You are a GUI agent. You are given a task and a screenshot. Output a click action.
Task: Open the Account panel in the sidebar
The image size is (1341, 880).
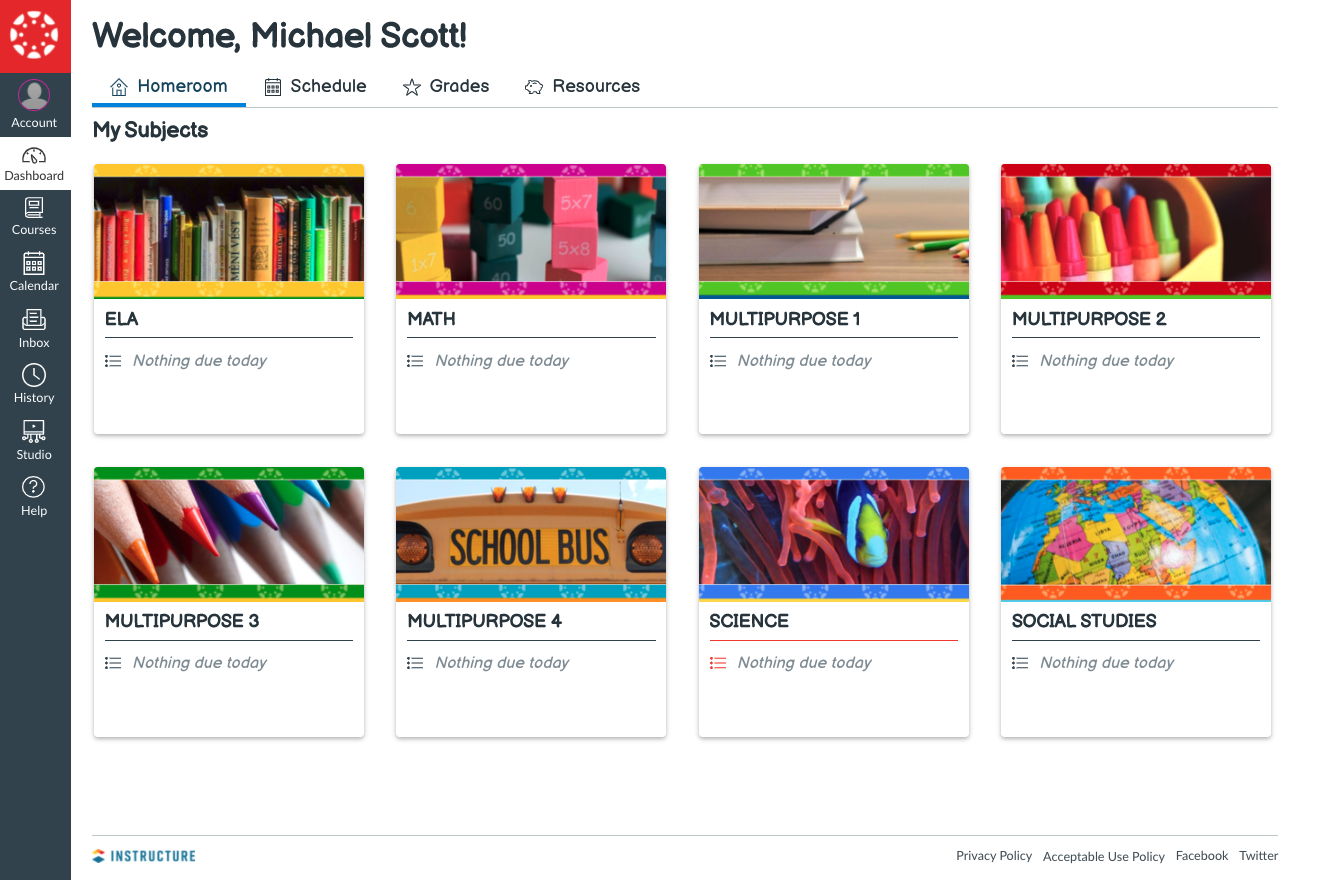(x=34, y=105)
